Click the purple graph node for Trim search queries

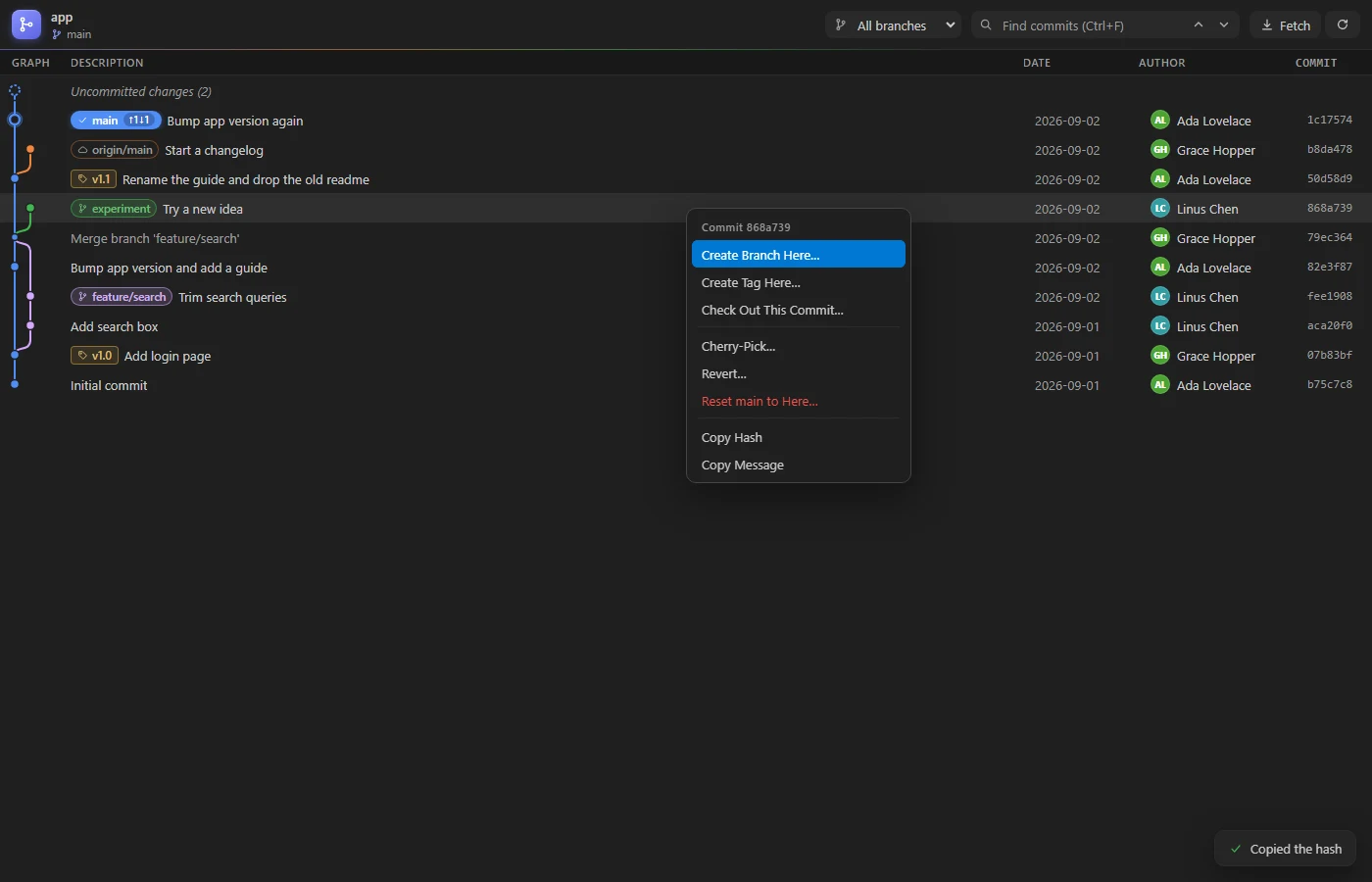pos(30,297)
